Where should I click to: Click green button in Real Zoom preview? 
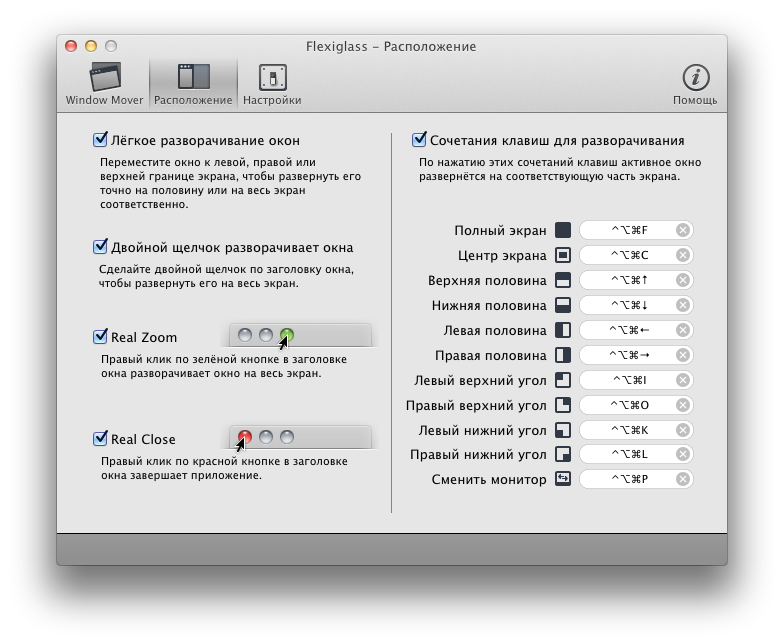[287, 335]
